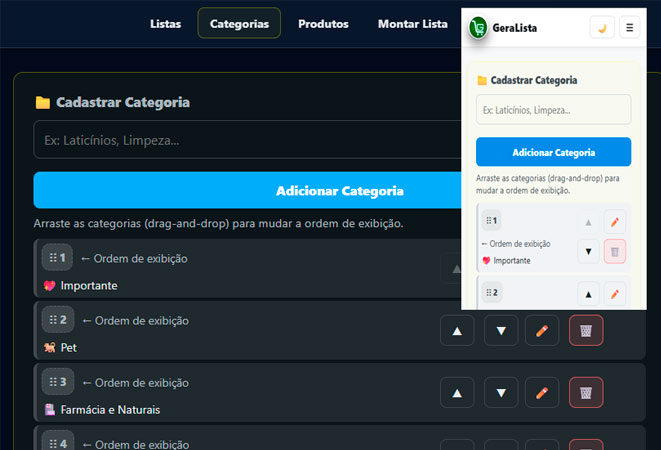Open the Montar Lista tab
Image resolution: width=661 pixels, height=450 pixels.
[x=413, y=24]
